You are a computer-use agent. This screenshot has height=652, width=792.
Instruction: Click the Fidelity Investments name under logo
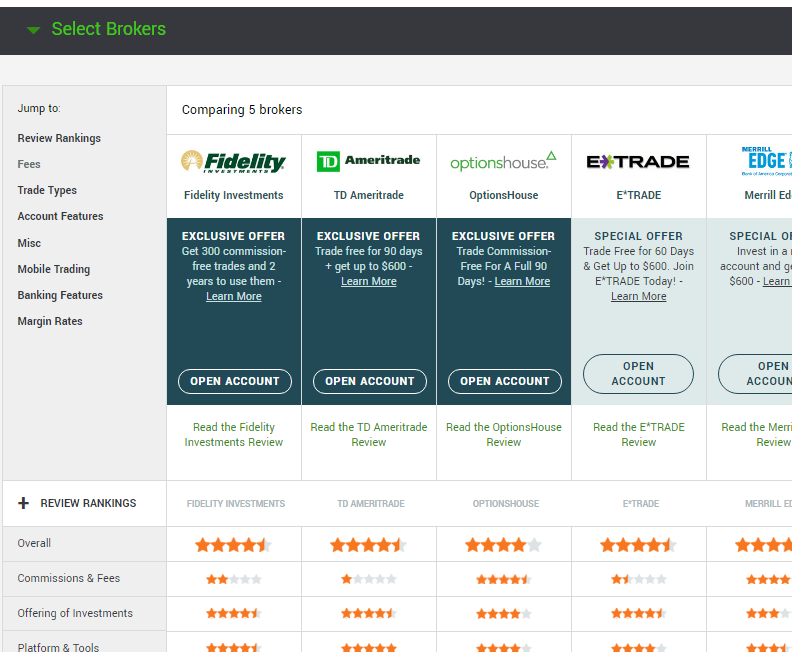[x=233, y=195]
